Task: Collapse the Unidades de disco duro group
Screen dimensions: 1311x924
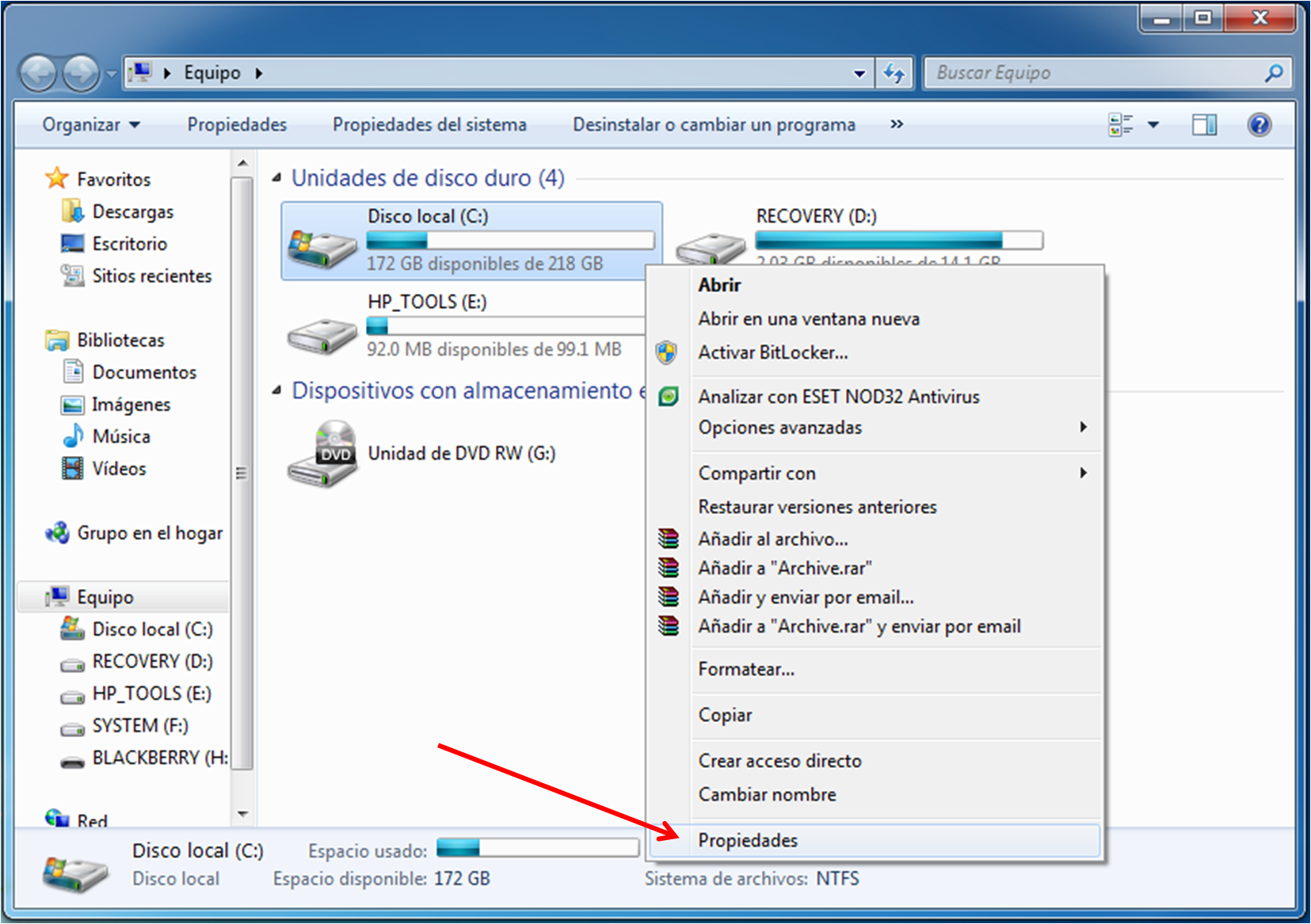Action: click(276, 178)
